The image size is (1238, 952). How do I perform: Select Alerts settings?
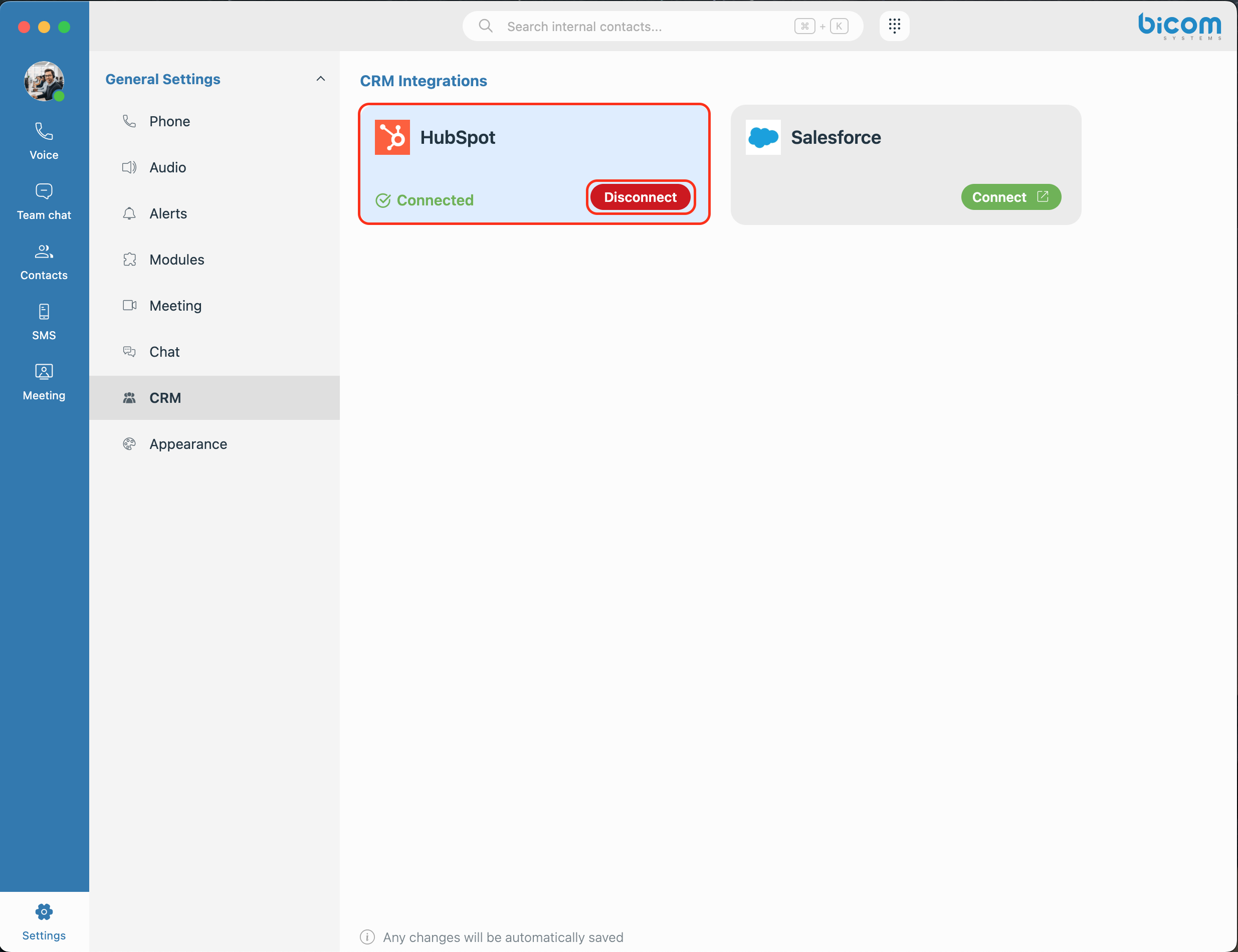(x=215, y=213)
